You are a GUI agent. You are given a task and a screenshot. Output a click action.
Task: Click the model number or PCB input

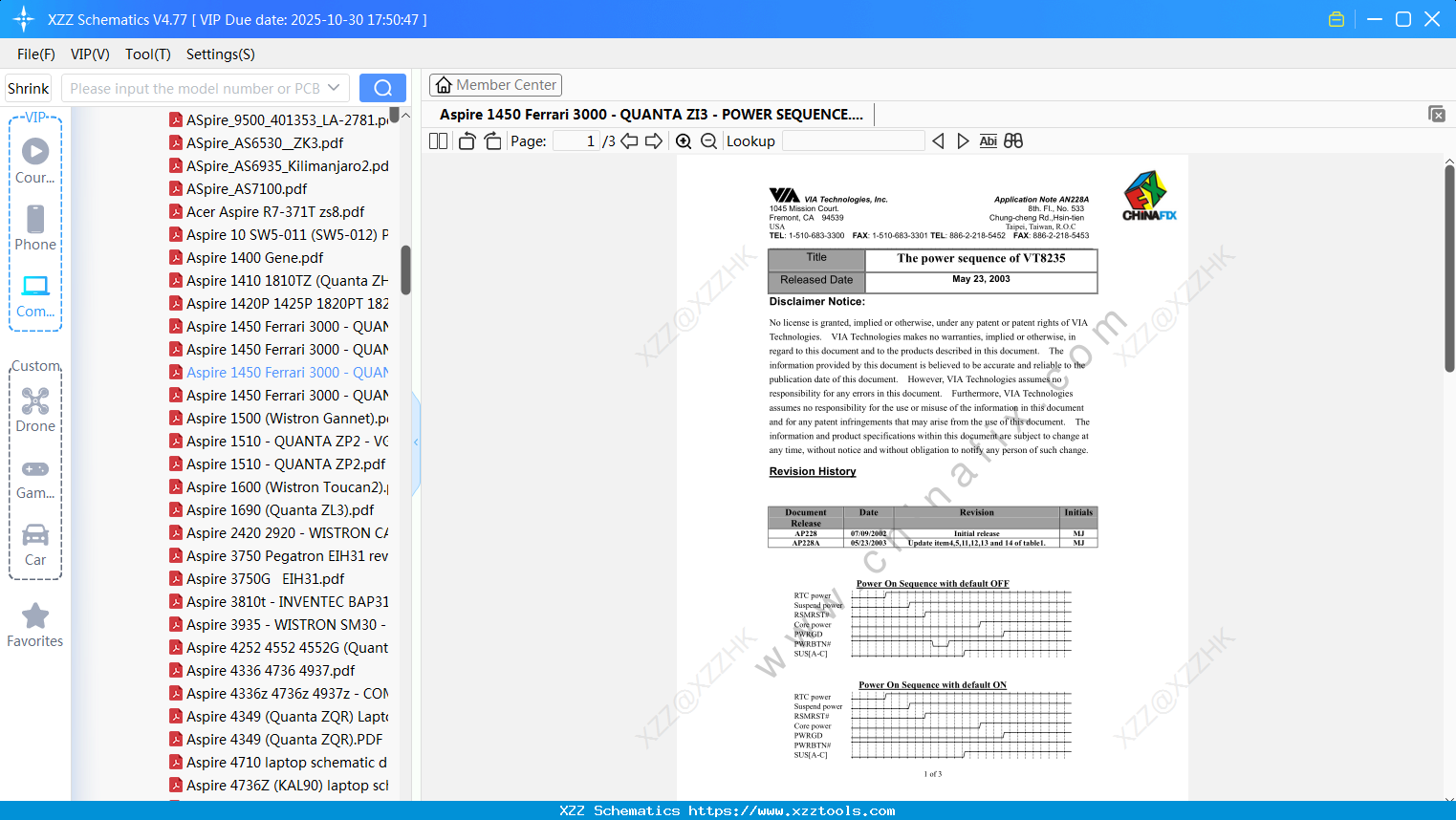coord(195,88)
